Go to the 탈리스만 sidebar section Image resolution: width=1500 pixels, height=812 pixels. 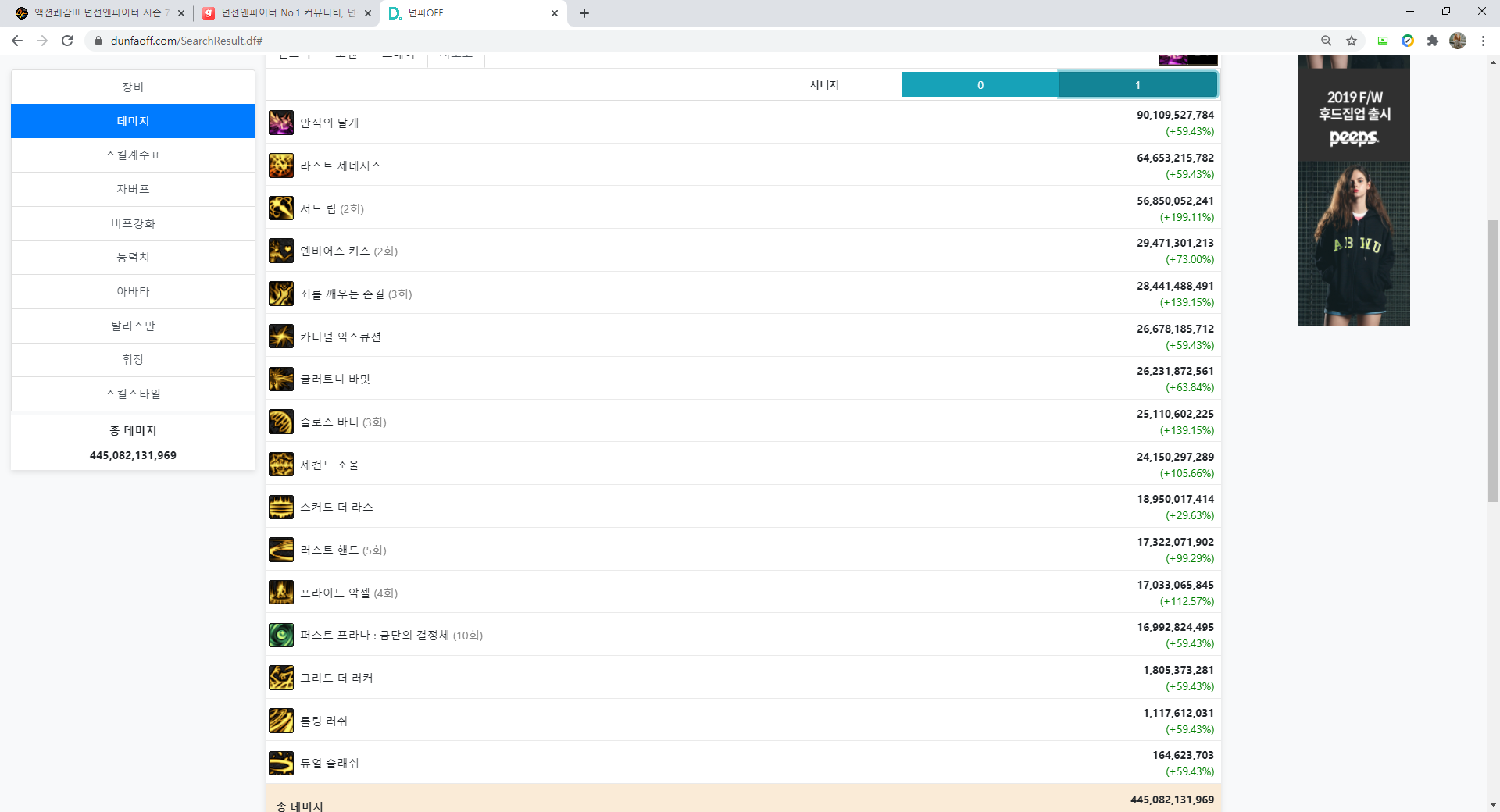pyautogui.click(x=133, y=326)
